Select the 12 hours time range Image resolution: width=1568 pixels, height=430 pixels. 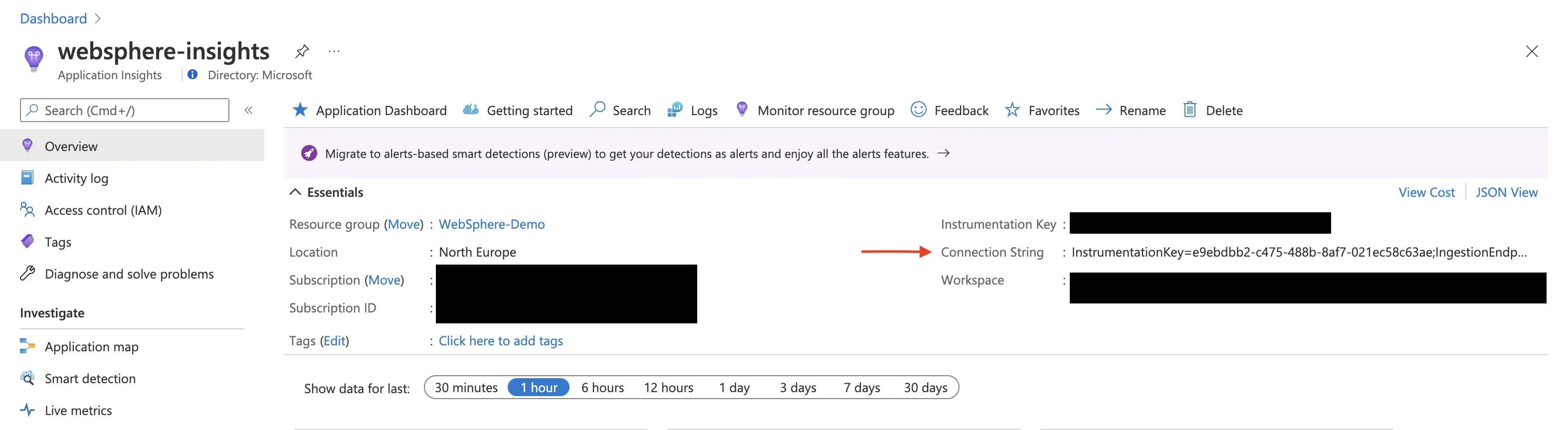pos(668,388)
